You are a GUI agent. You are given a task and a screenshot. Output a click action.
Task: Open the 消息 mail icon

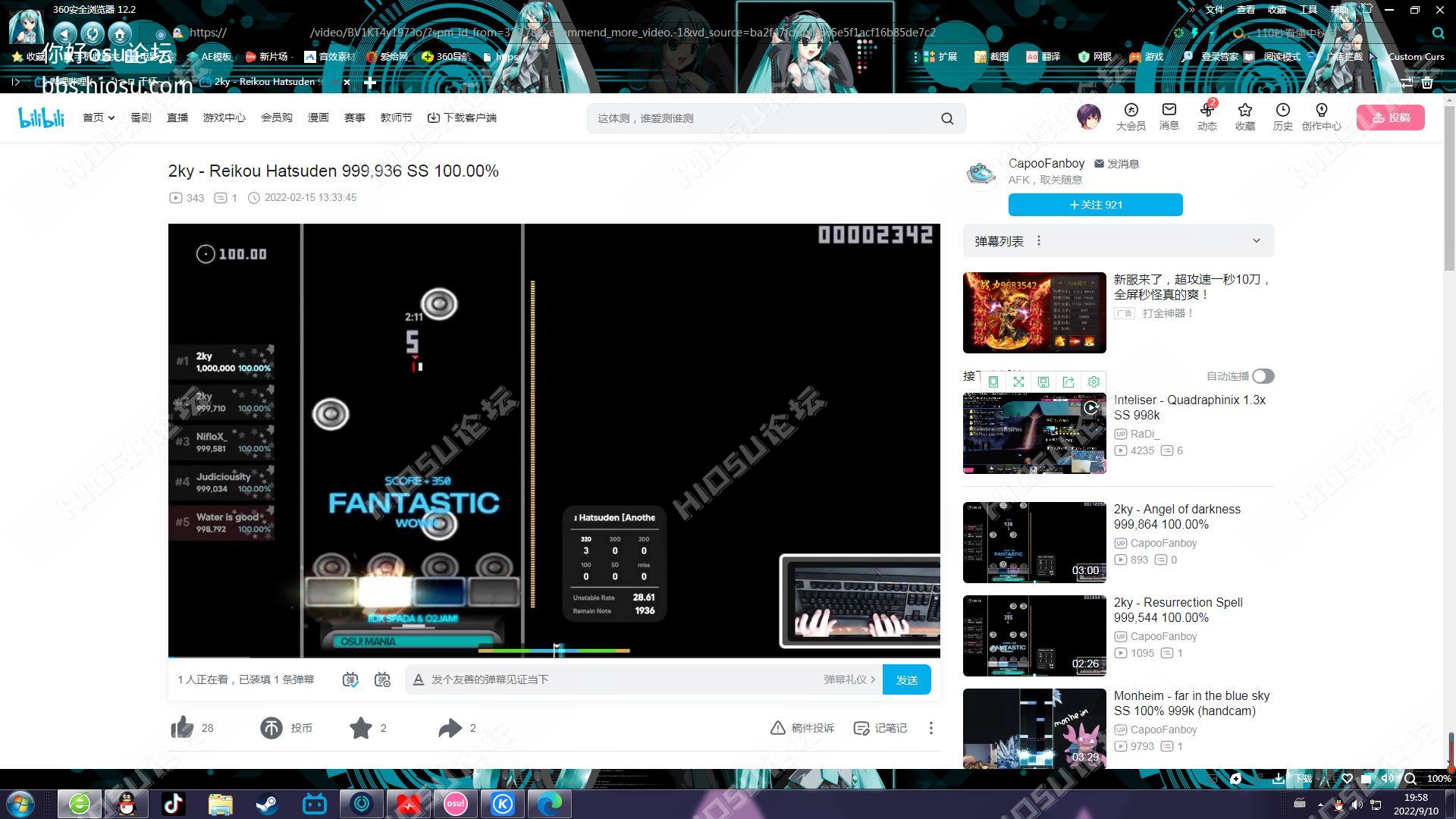pyautogui.click(x=1169, y=117)
